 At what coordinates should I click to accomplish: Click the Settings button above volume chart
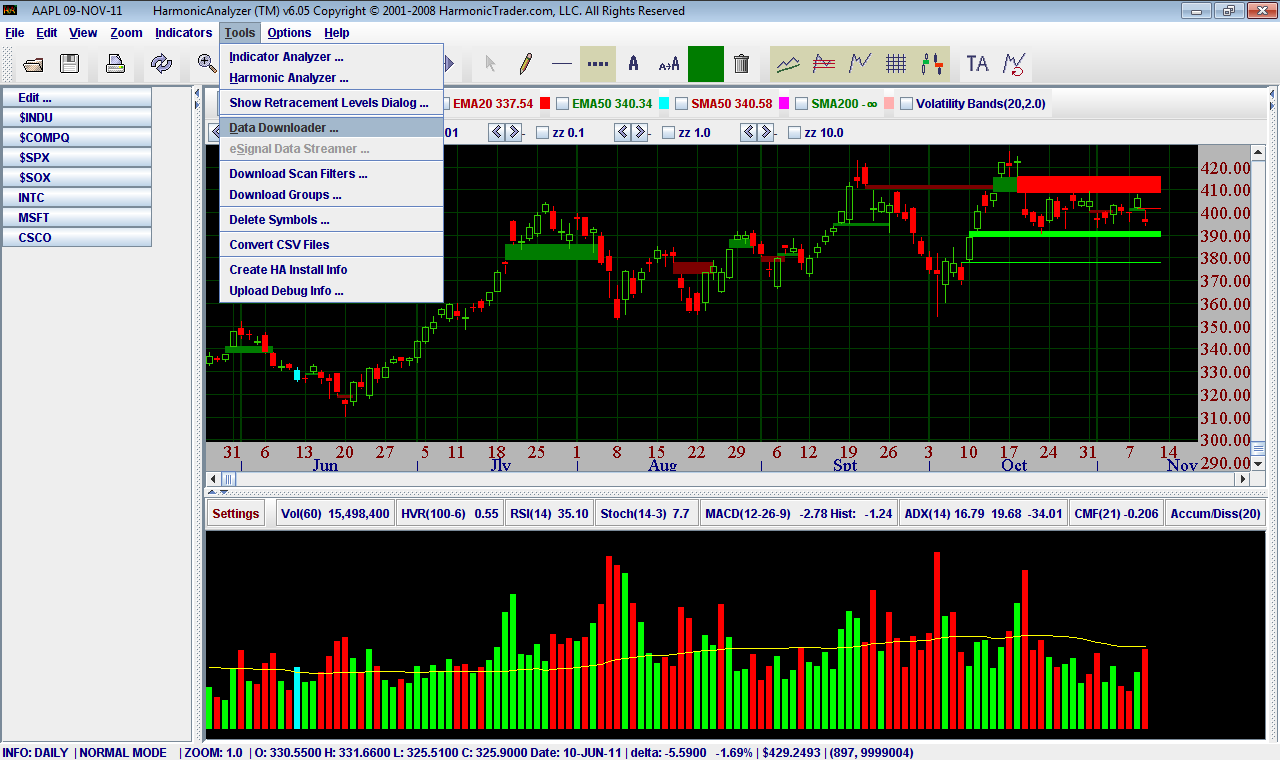236,514
